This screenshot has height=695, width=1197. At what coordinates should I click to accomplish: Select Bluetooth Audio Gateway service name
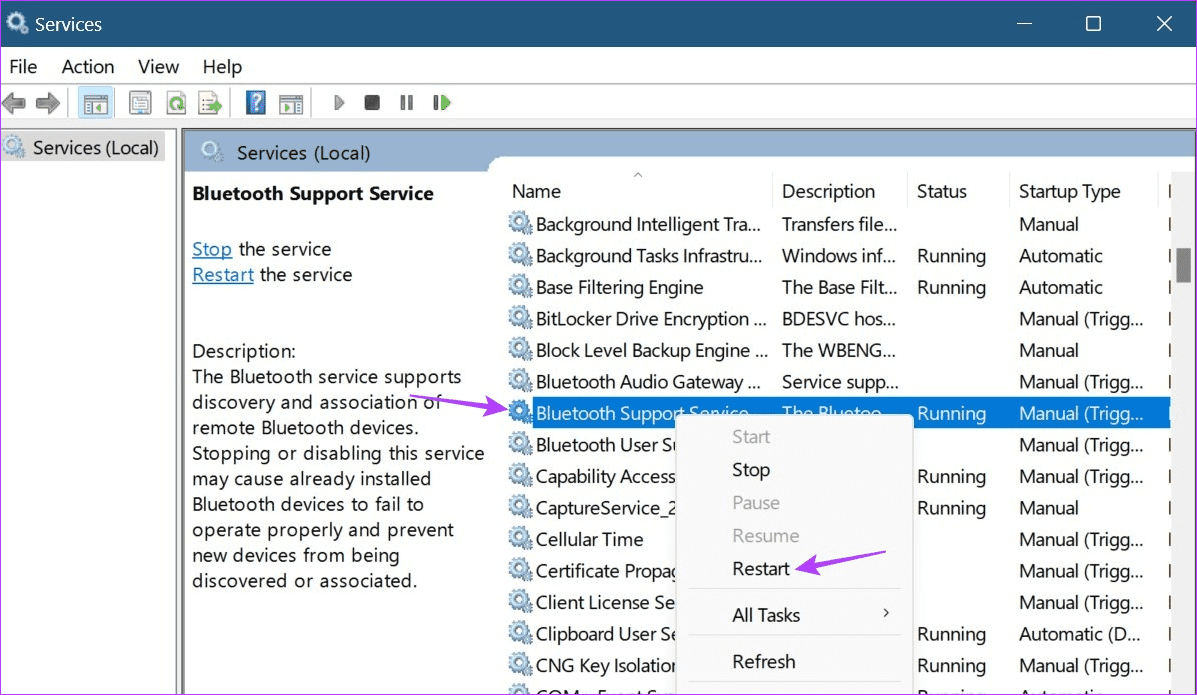[648, 382]
